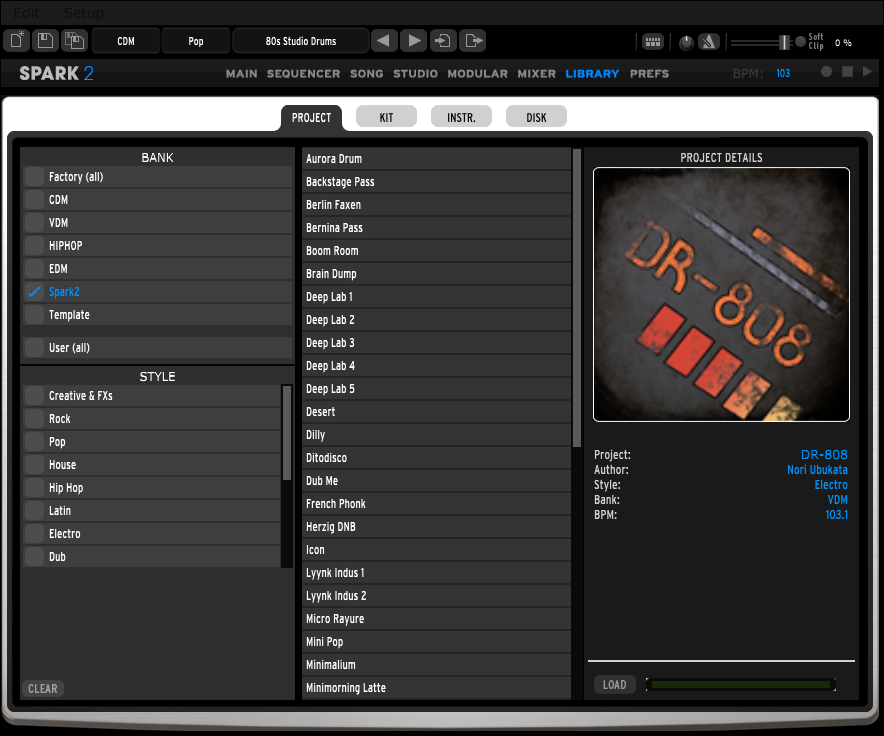Open the 80s Studio Drums preset dropdown
The width and height of the screenshot is (884, 736).
click(x=300, y=41)
